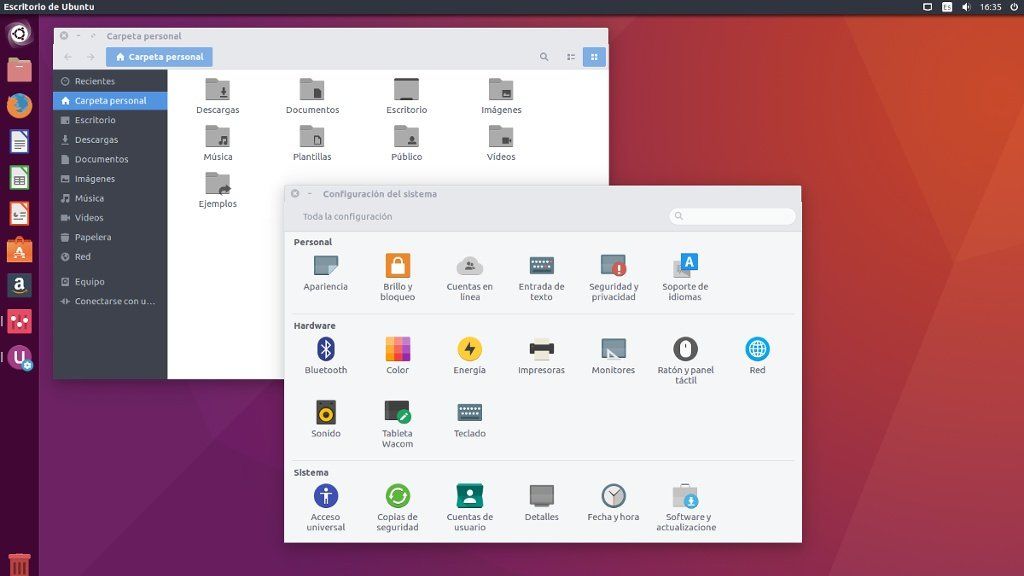1024x576 pixels.
Task: Open Copias de seguridad settings
Action: [x=397, y=497]
